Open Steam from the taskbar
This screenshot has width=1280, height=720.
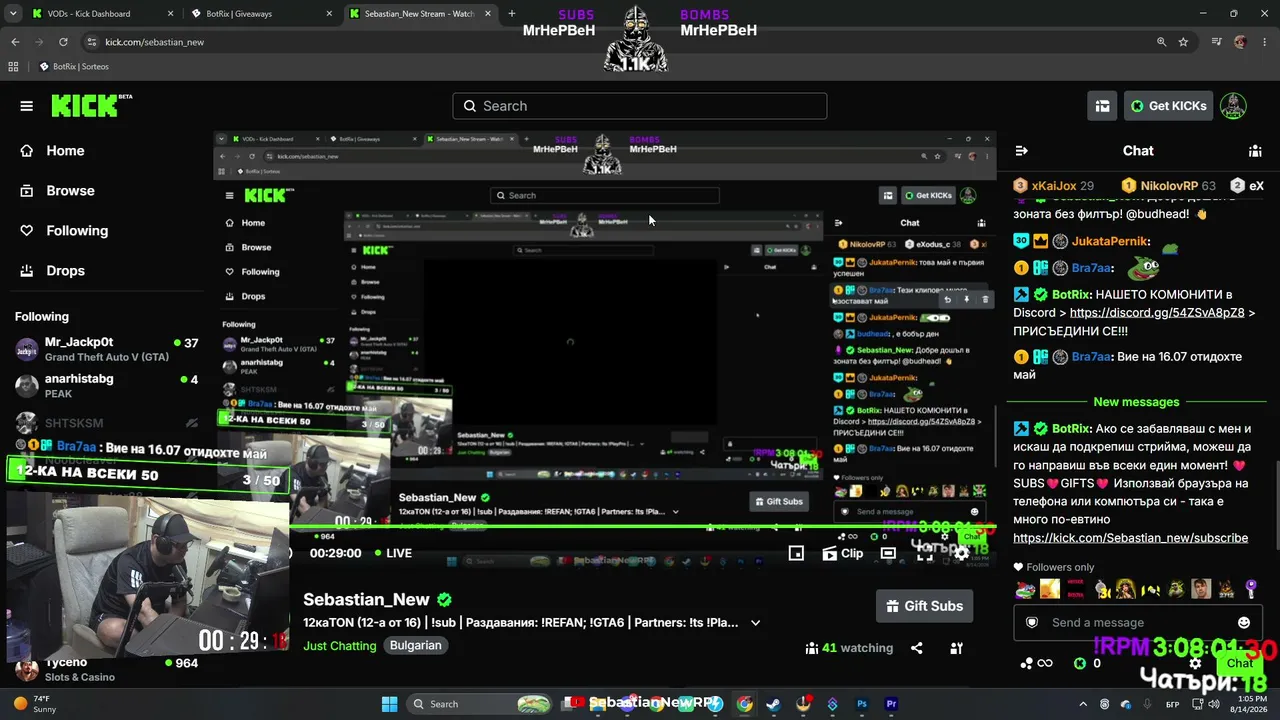[774, 704]
